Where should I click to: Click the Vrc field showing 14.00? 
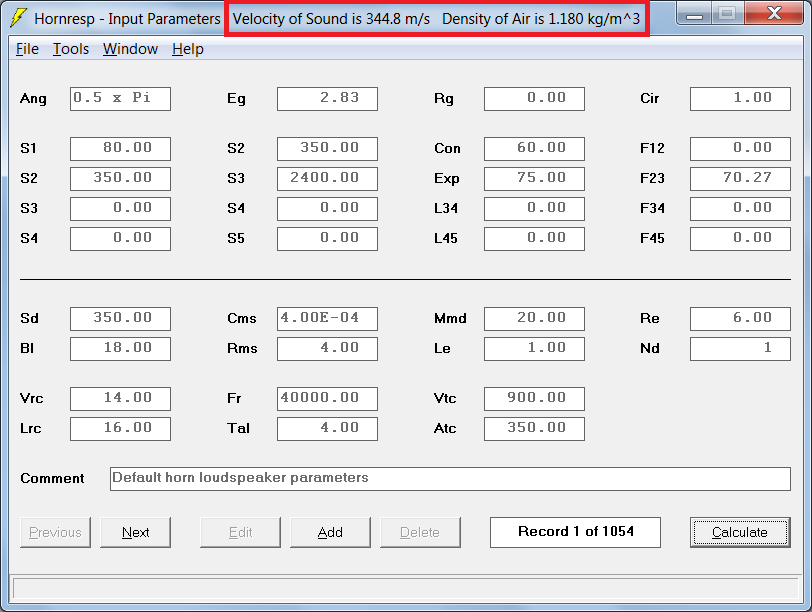coord(120,399)
